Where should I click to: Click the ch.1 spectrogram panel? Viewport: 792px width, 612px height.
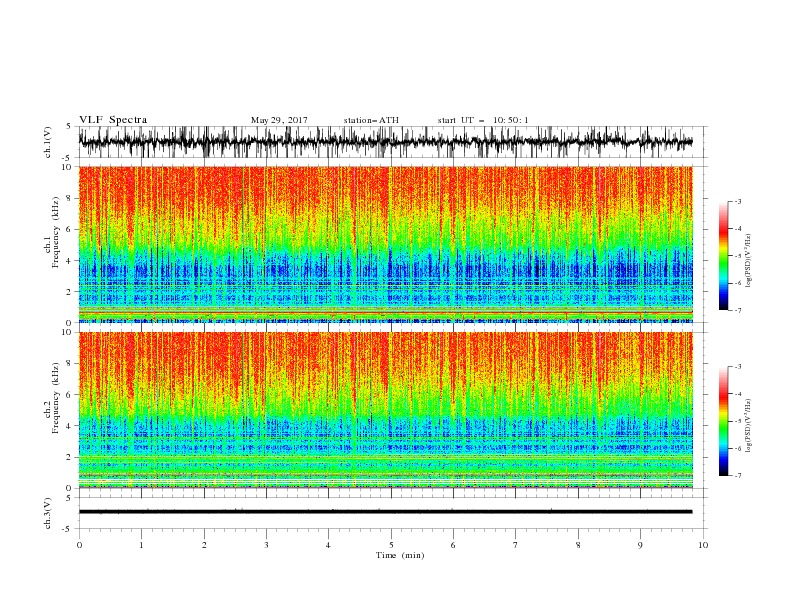point(385,244)
